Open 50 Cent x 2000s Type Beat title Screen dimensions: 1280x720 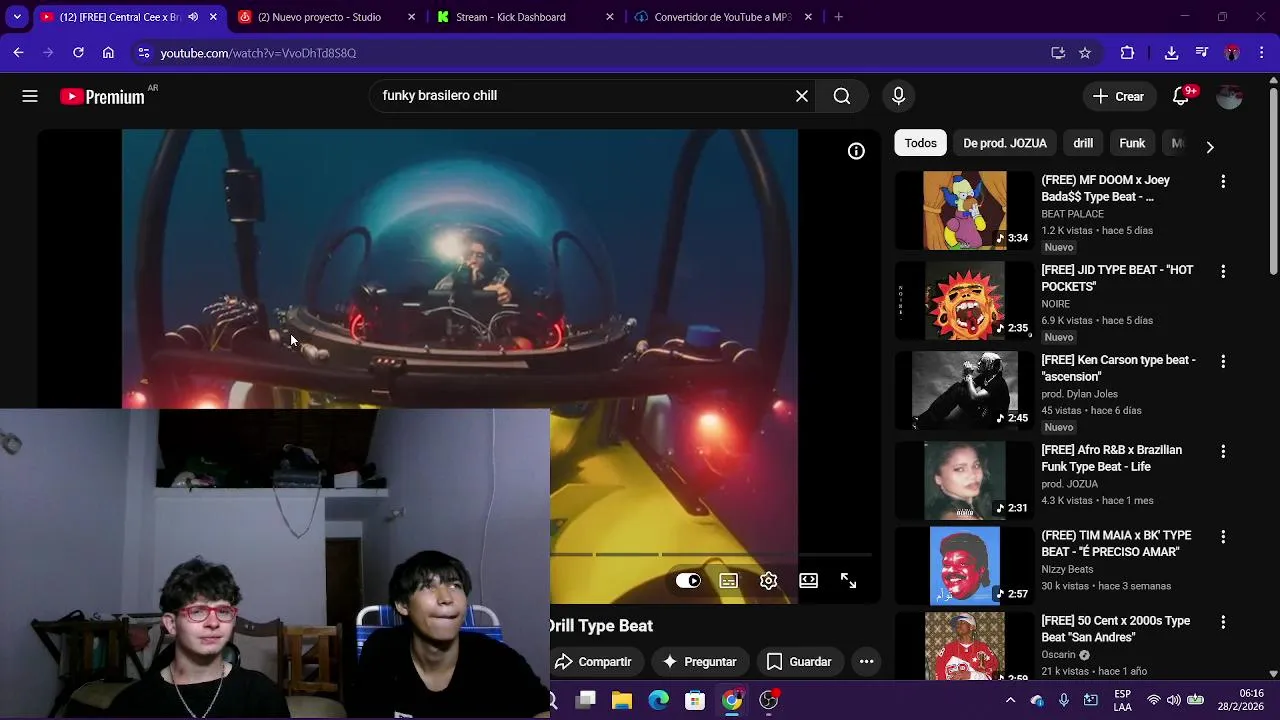click(1115, 629)
